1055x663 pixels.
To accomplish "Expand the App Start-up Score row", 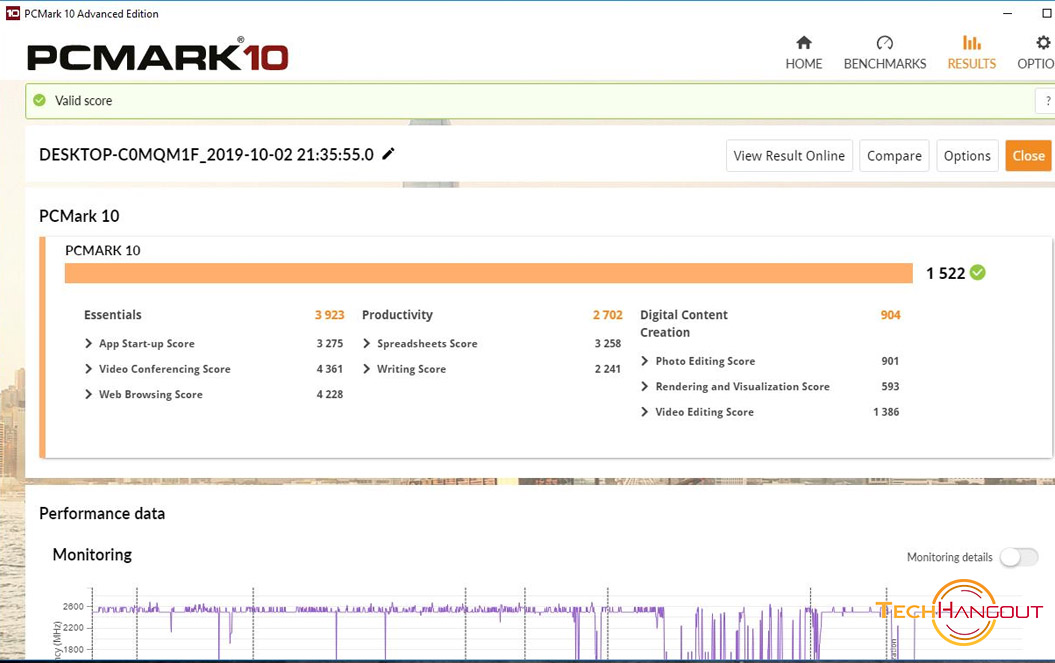I will point(89,343).
